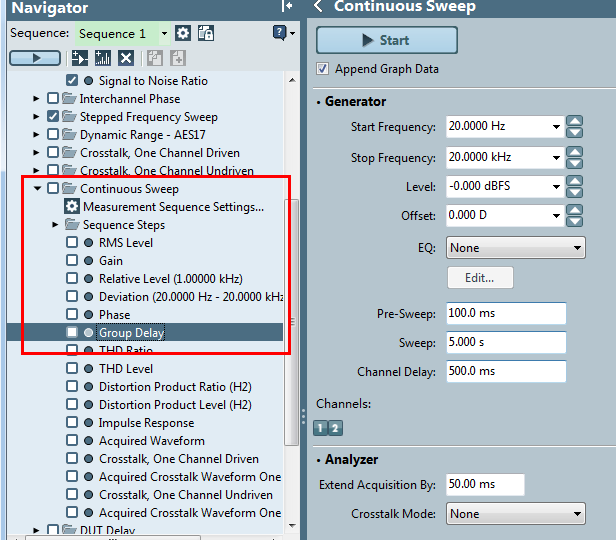Click the copy toolbar icon
616x540 pixels.
155,59
